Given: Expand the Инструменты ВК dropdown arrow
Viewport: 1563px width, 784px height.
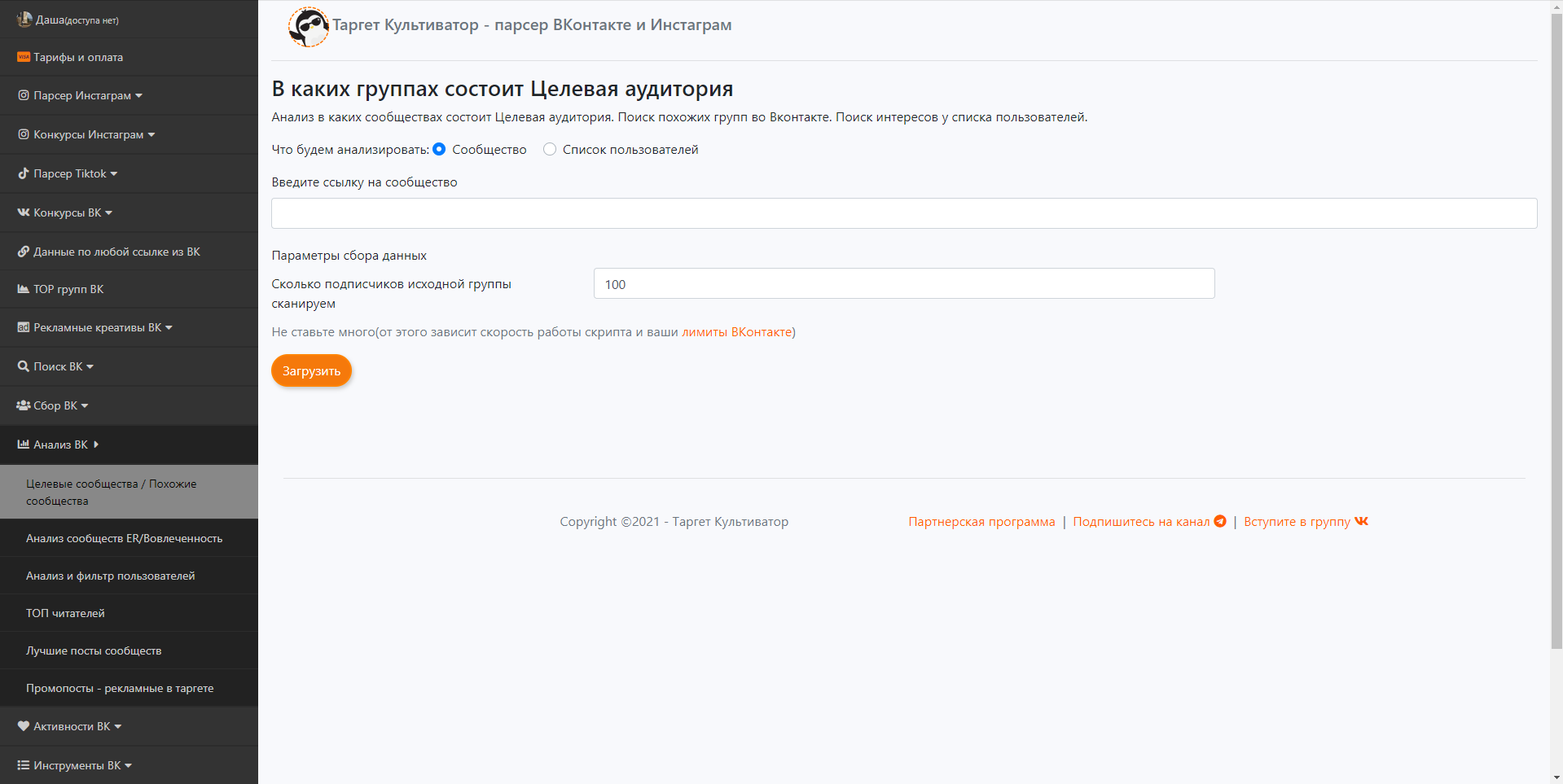Looking at the screenshot, I should point(128,766).
